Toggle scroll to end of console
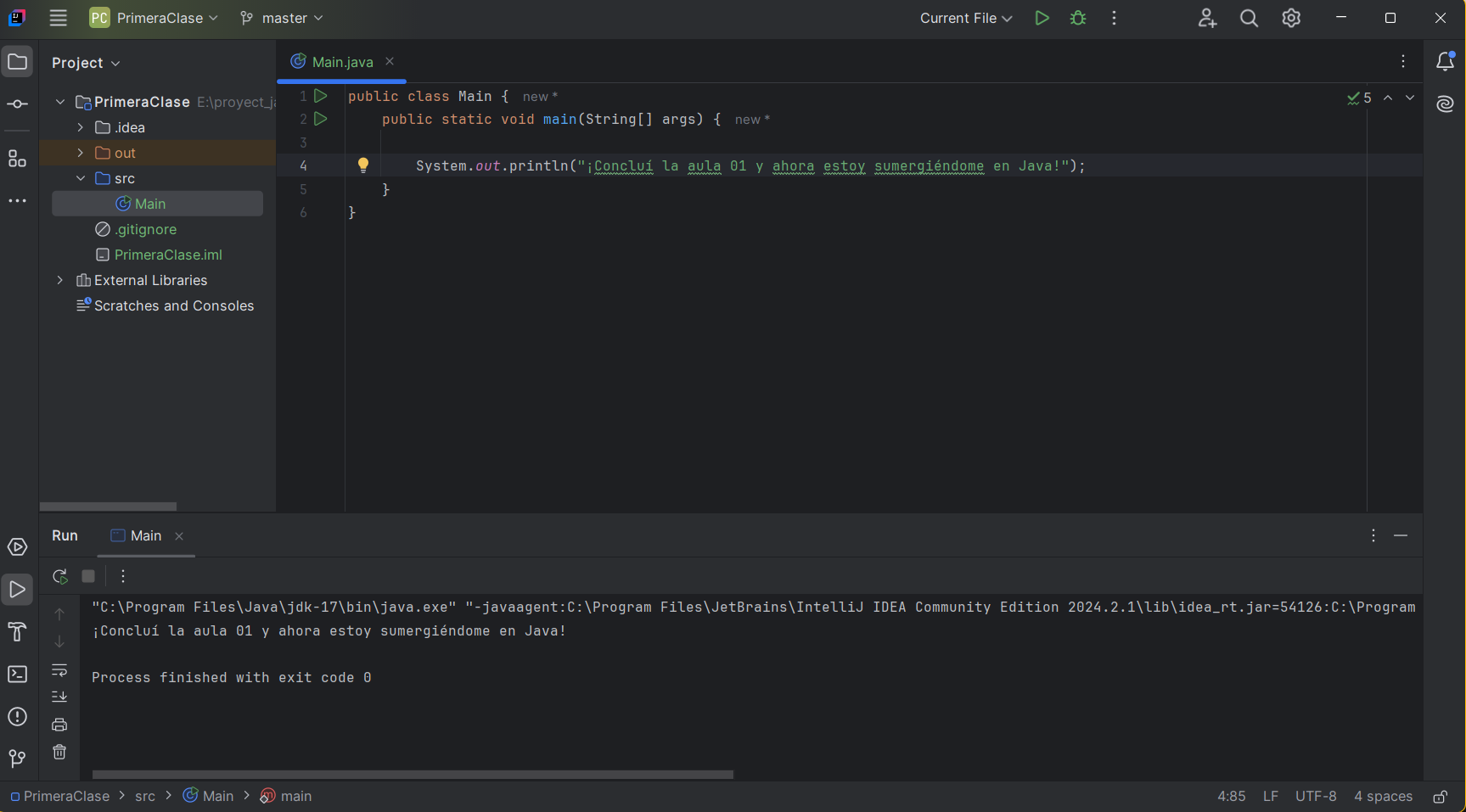 coord(59,697)
